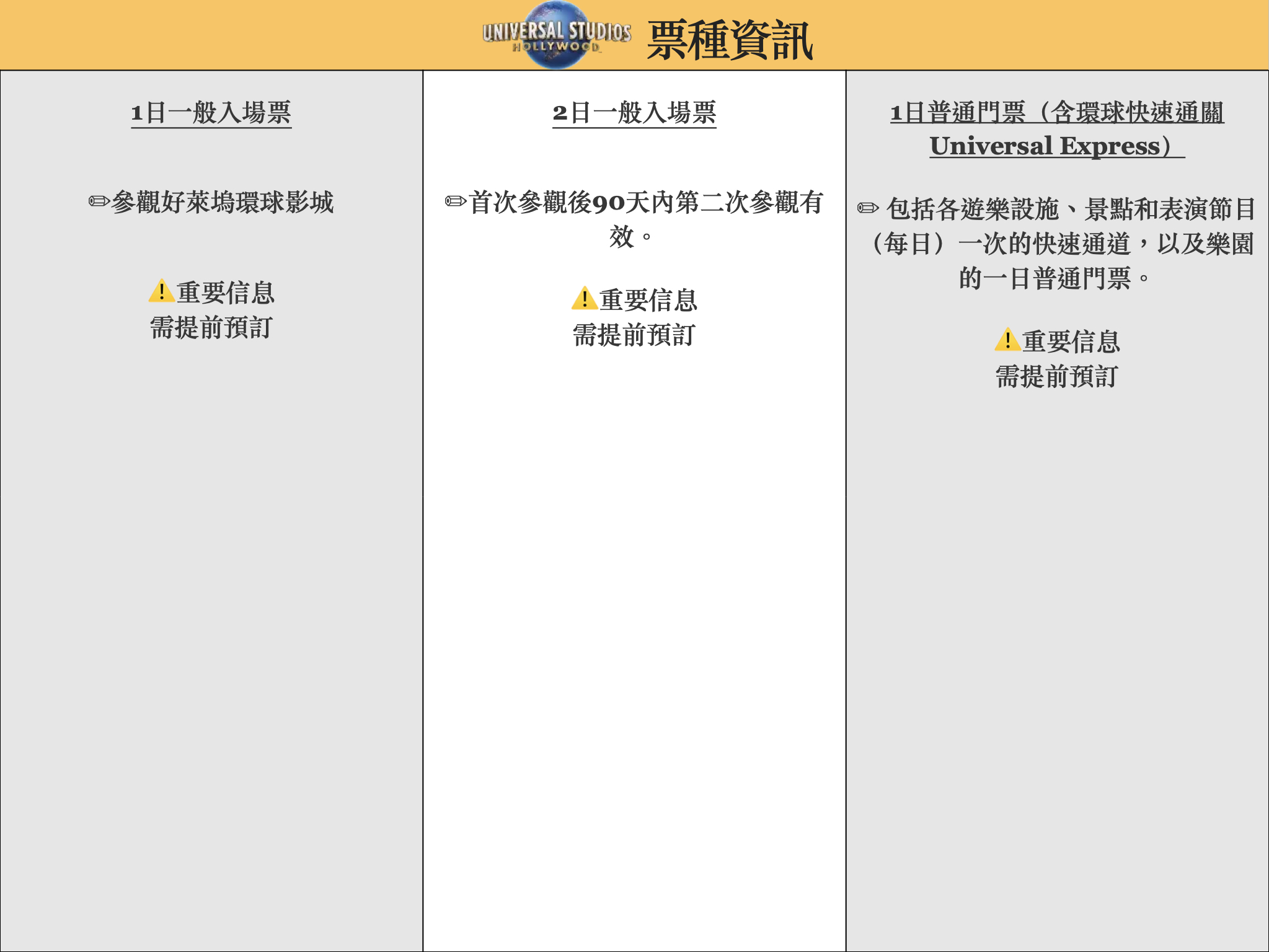Click 重要信息 in the 1日一般入場票 column
This screenshot has height=952, width=1269.
[226, 292]
